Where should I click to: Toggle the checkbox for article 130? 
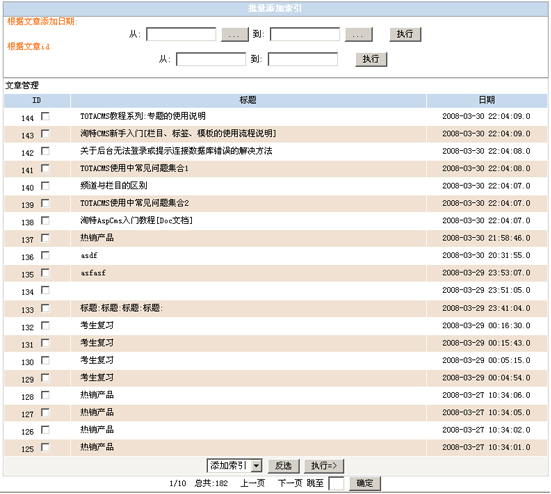(45, 360)
